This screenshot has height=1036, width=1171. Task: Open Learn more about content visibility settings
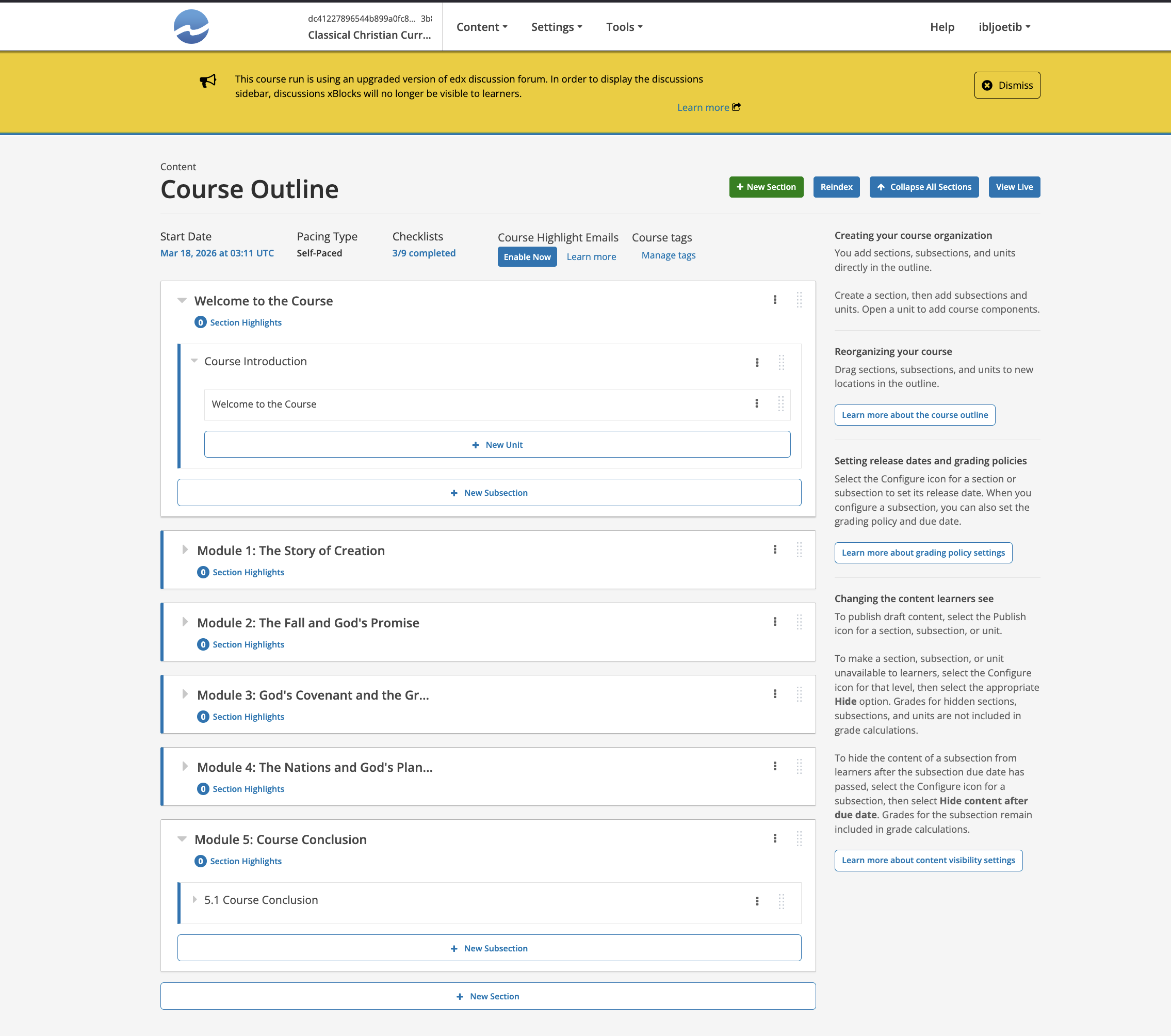[x=929, y=860]
